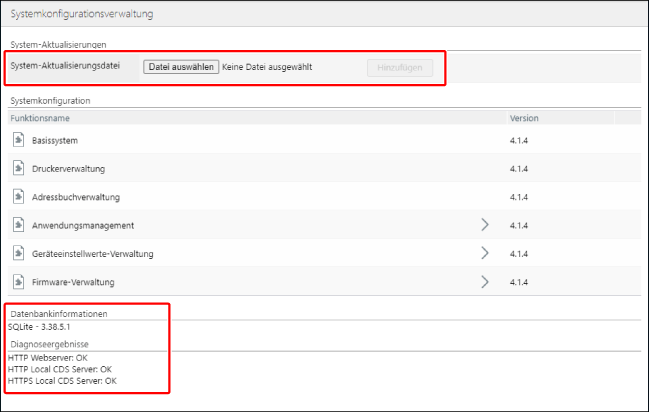The width and height of the screenshot is (649, 412).
Task: Select the Basissystem row label
Action: (x=54, y=140)
